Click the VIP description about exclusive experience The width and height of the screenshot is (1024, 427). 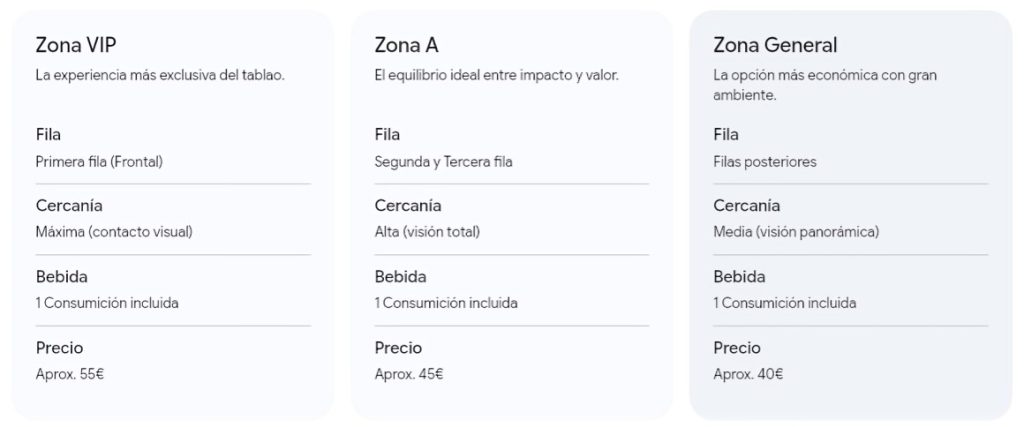(160, 75)
